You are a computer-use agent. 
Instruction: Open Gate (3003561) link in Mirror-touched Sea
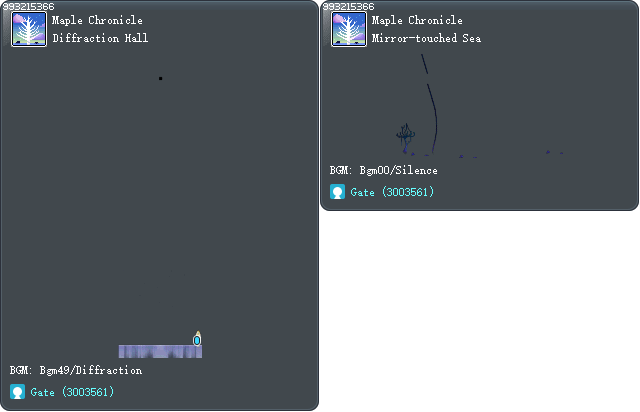point(392,192)
